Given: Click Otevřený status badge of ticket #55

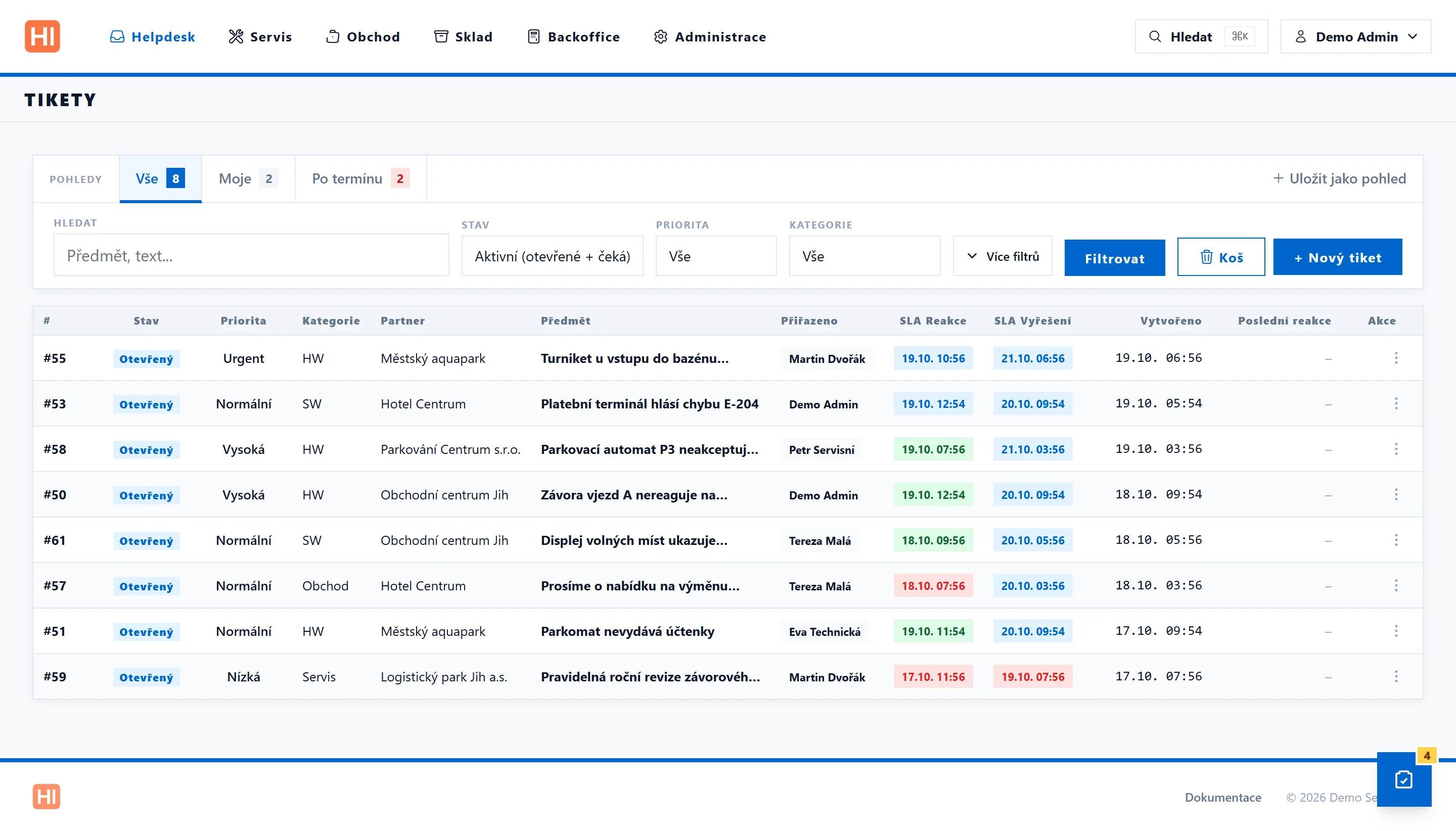Looking at the screenshot, I should click(146, 358).
